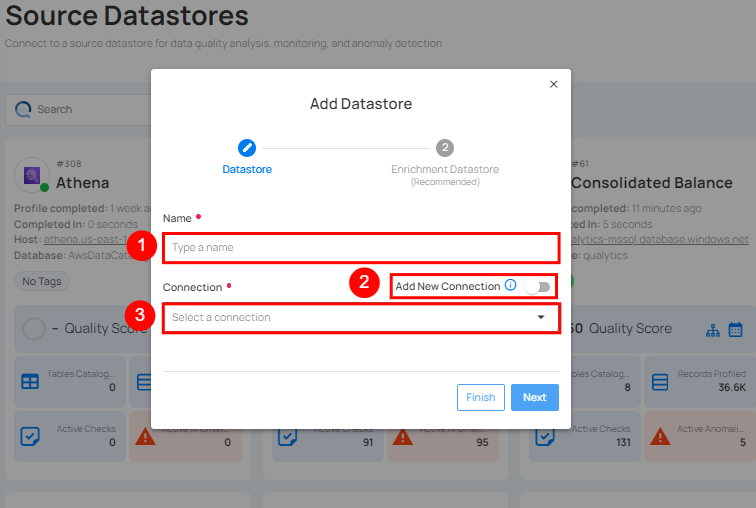Click the No Tags chip on Athena
The image size is (756, 508).
click(x=42, y=281)
